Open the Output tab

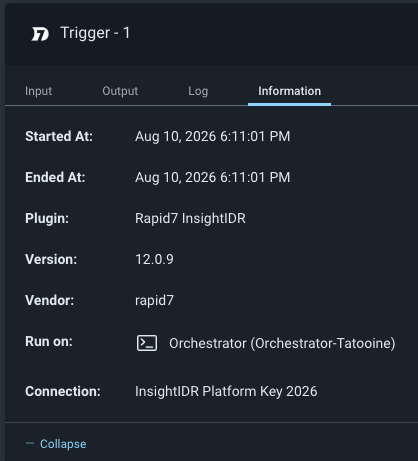point(120,91)
